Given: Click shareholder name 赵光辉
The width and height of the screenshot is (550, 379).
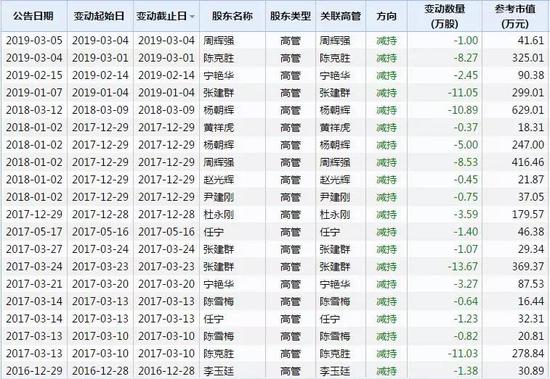Looking at the screenshot, I should [219, 180].
